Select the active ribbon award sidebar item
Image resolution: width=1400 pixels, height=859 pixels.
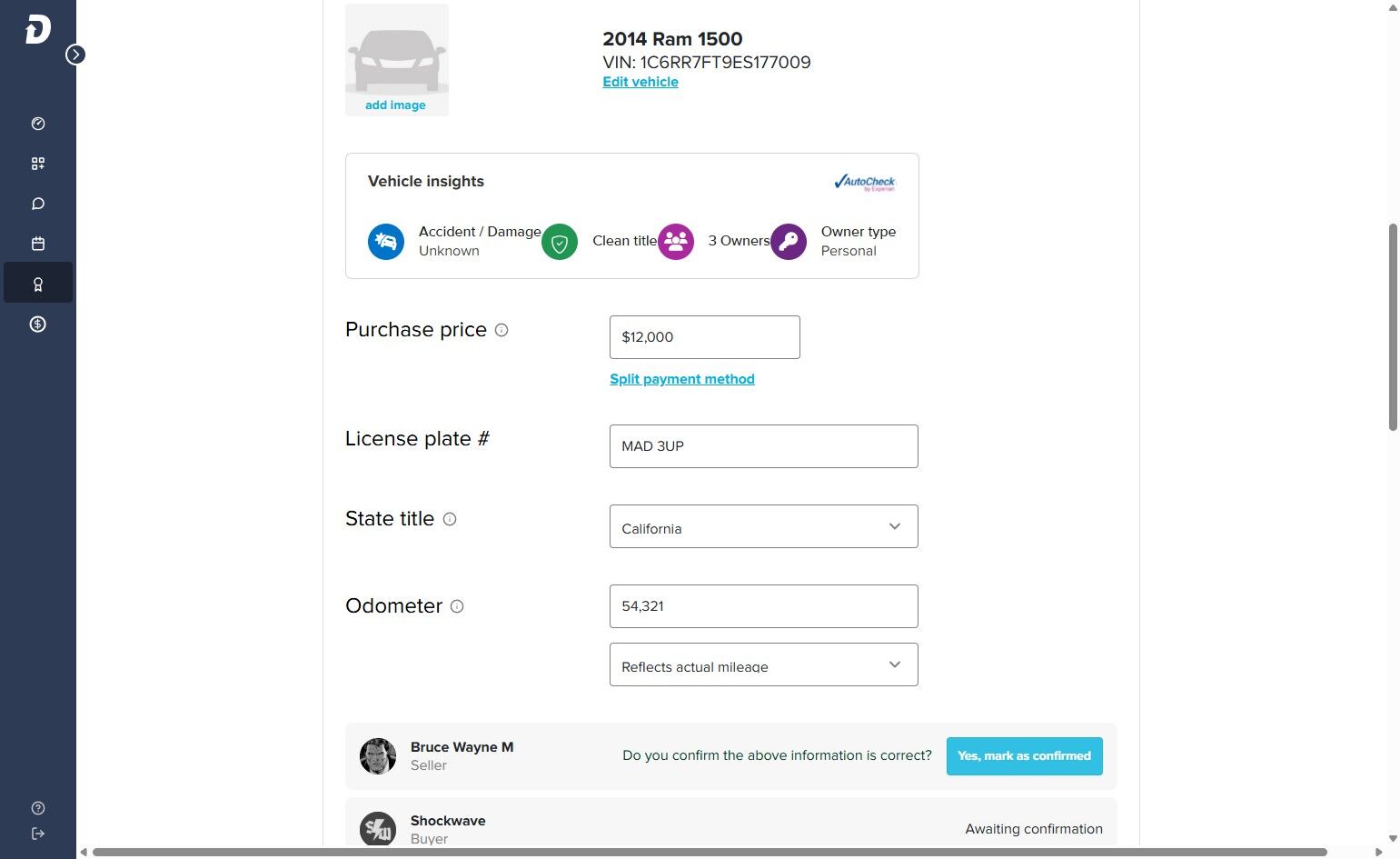point(38,284)
